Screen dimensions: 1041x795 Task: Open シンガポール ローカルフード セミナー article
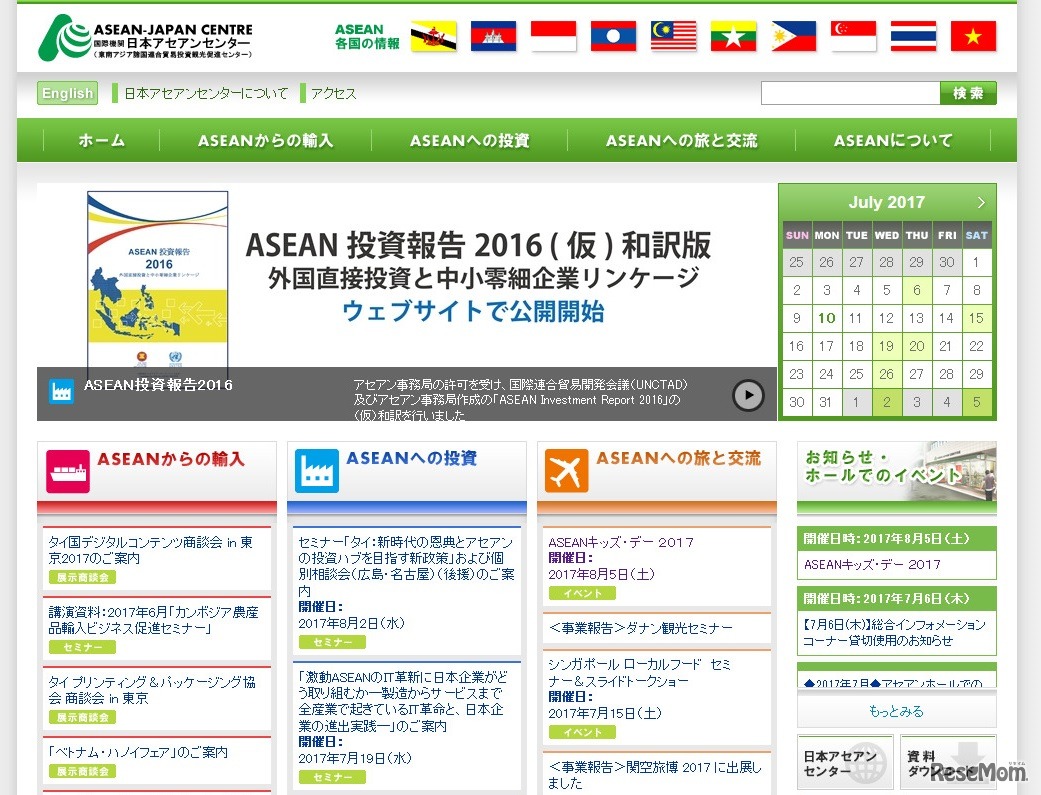639,672
